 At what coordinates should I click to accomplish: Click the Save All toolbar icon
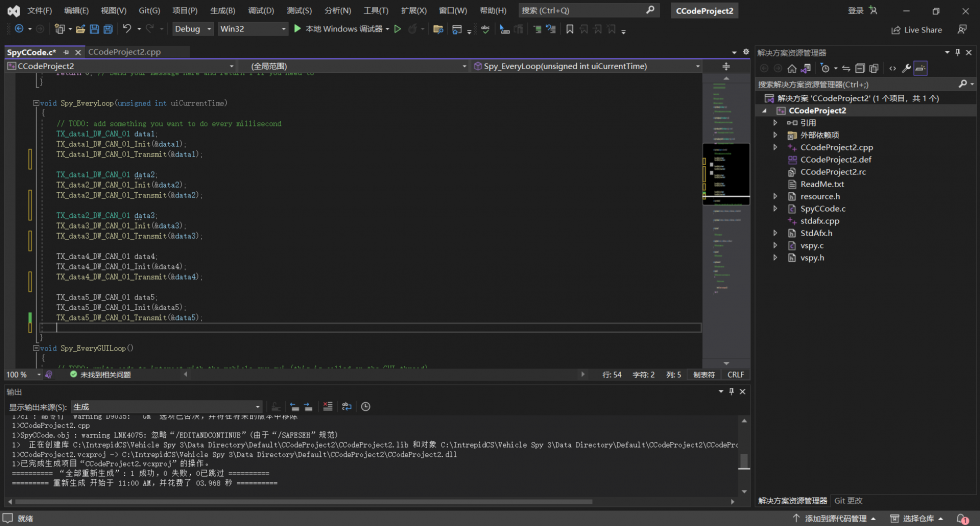pyautogui.click(x=106, y=29)
